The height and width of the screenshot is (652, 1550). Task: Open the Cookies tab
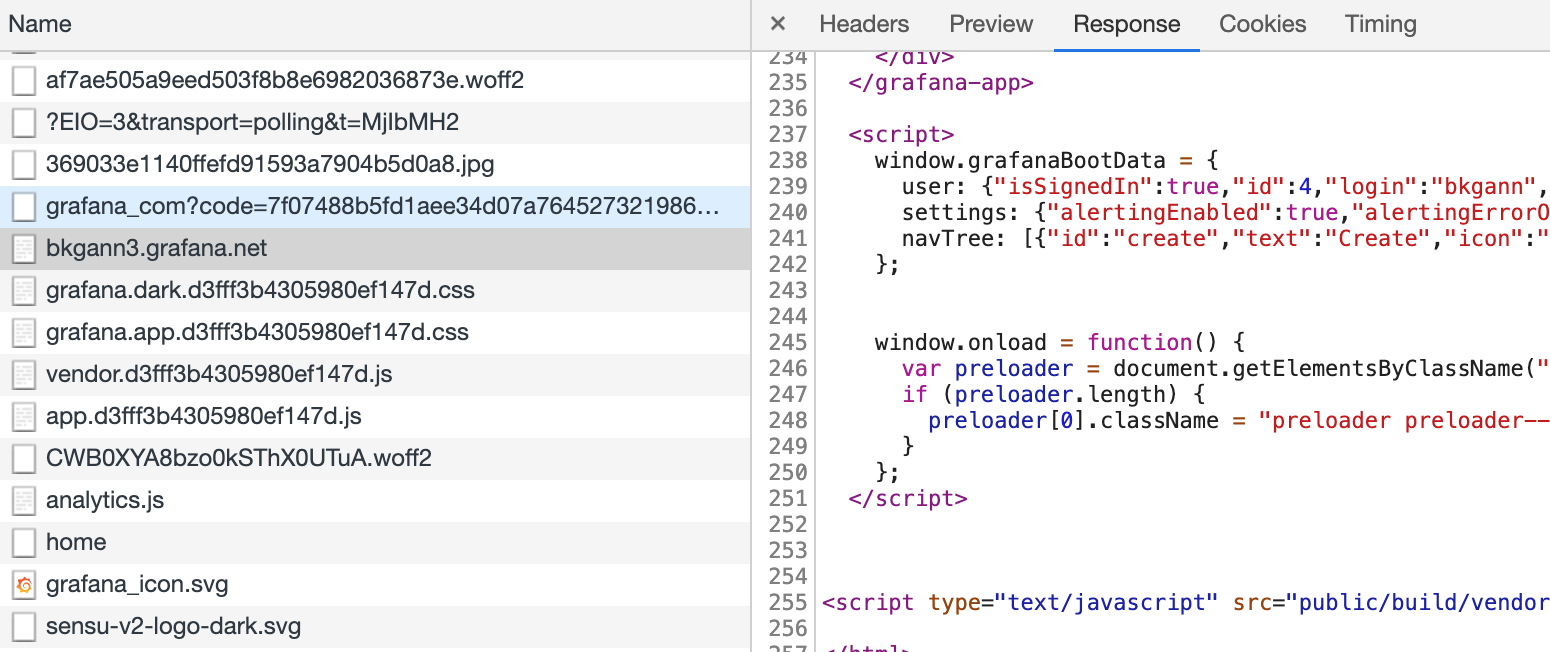coord(1262,24)
